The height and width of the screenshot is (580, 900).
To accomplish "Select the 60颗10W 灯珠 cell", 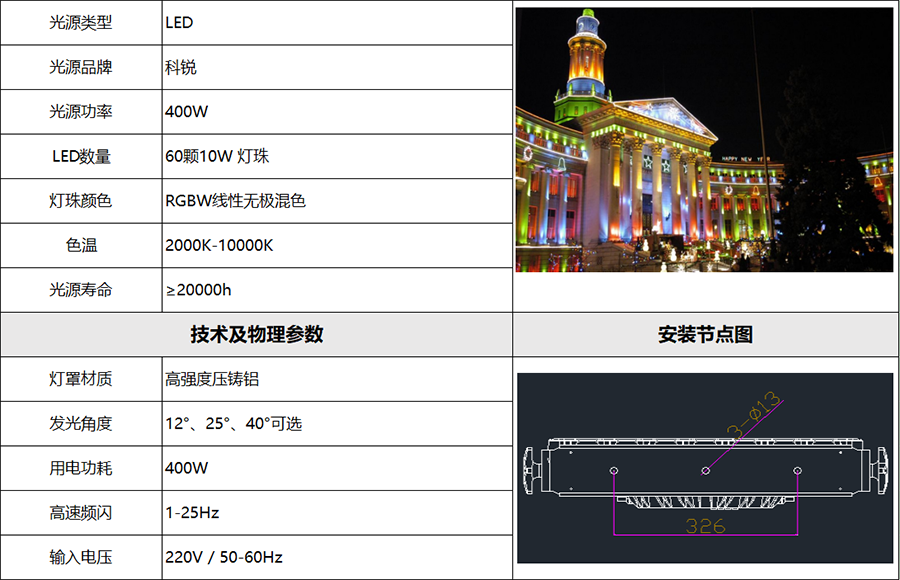I will click(x=217, y=156).
